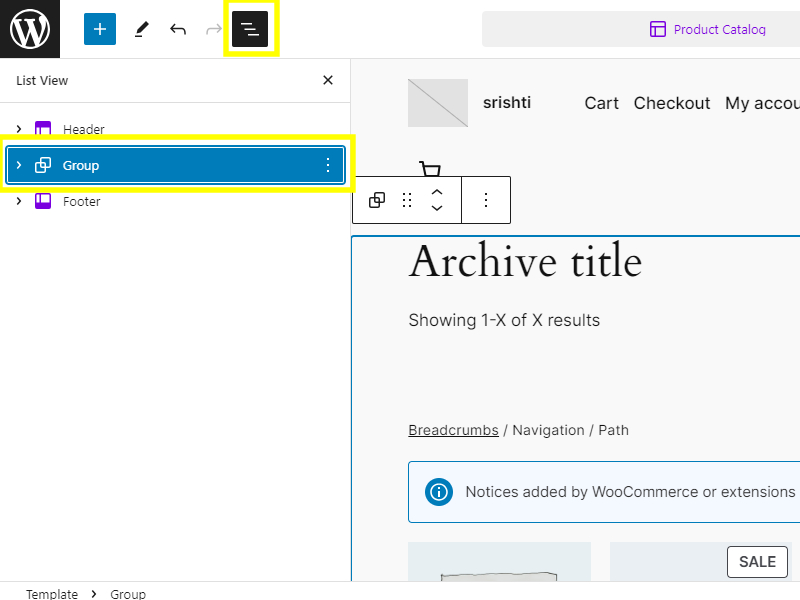Viewport: 800px width, 600px height.
Task: Open the block inserter plus button
Action: pyautogui.click(x=100, y=29)
